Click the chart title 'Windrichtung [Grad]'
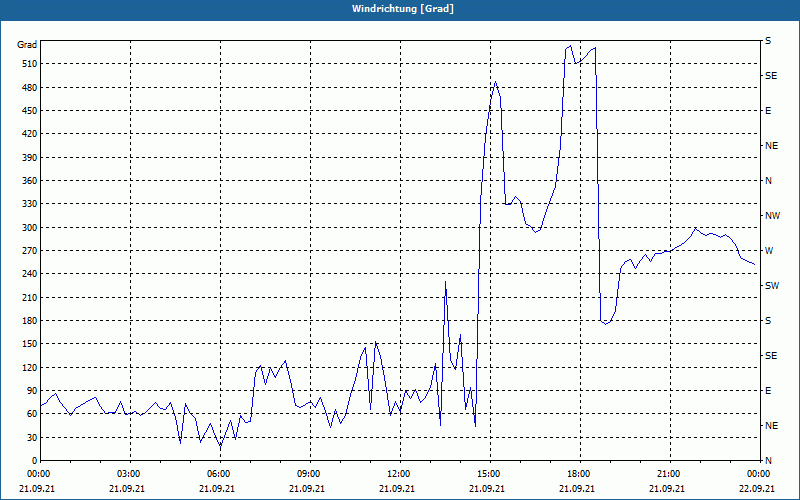 pos(403,9)
